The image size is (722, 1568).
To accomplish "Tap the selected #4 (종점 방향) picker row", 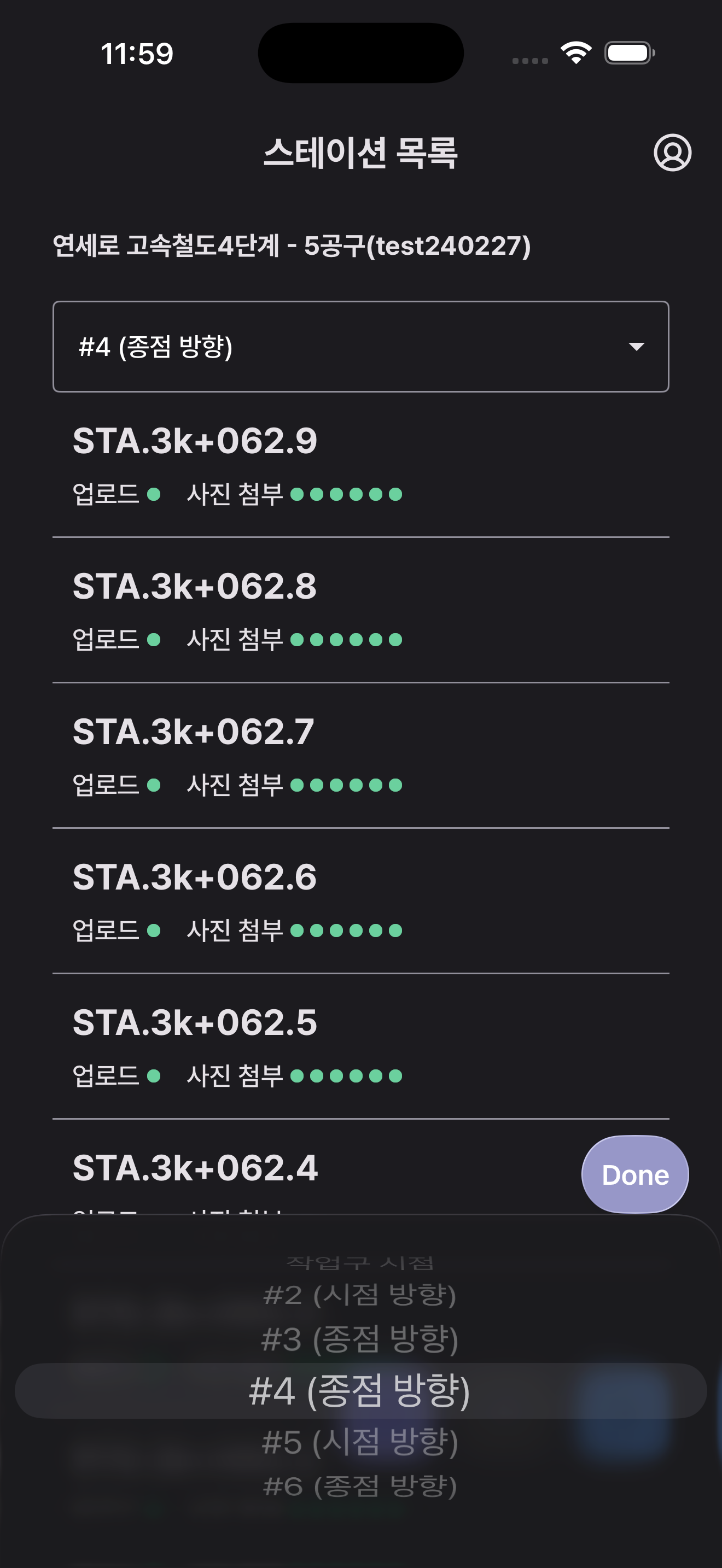I will (x=360, y=1391).
